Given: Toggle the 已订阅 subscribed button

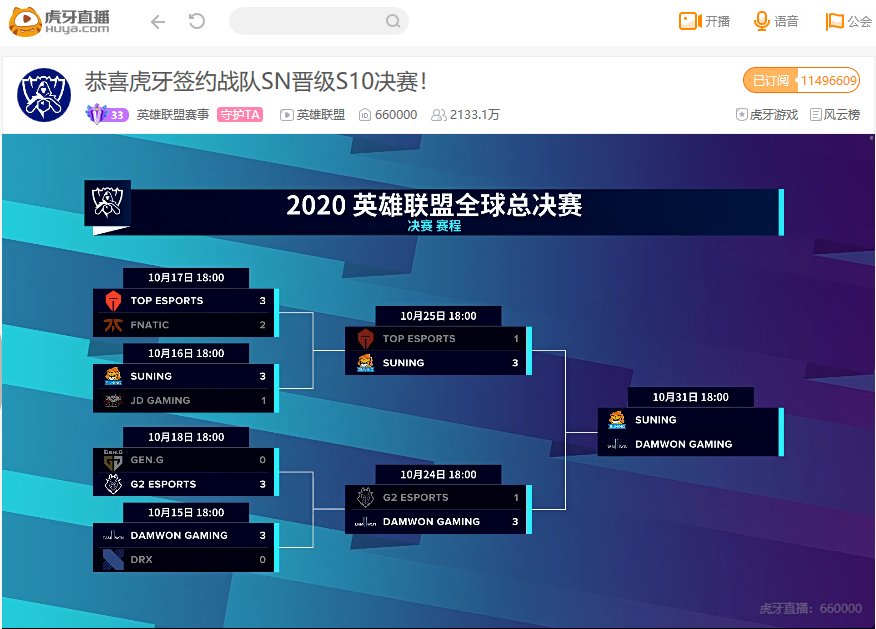Looking at the screenshot, I should pyautogui.click(x=770, y=81).
